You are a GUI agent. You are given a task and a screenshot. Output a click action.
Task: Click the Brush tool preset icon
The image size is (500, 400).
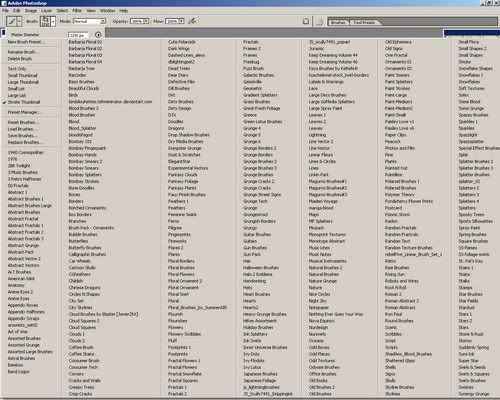pyautogui.click(x=12, y=22)
